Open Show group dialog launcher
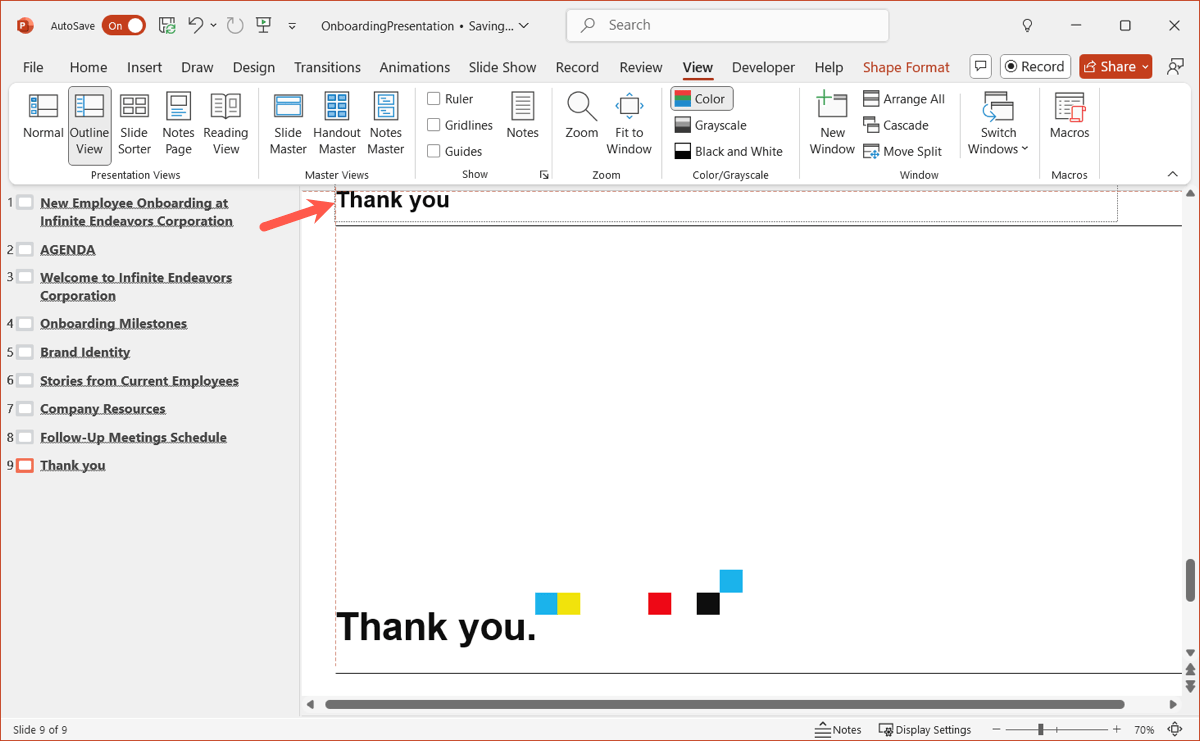The height and width of the screenshot is (741, 1200). (544, 175)
